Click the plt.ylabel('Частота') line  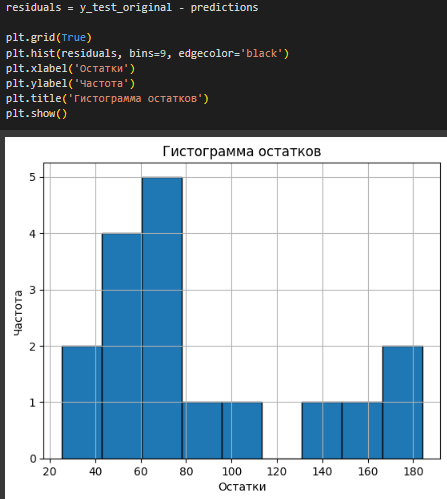[70, 83]
